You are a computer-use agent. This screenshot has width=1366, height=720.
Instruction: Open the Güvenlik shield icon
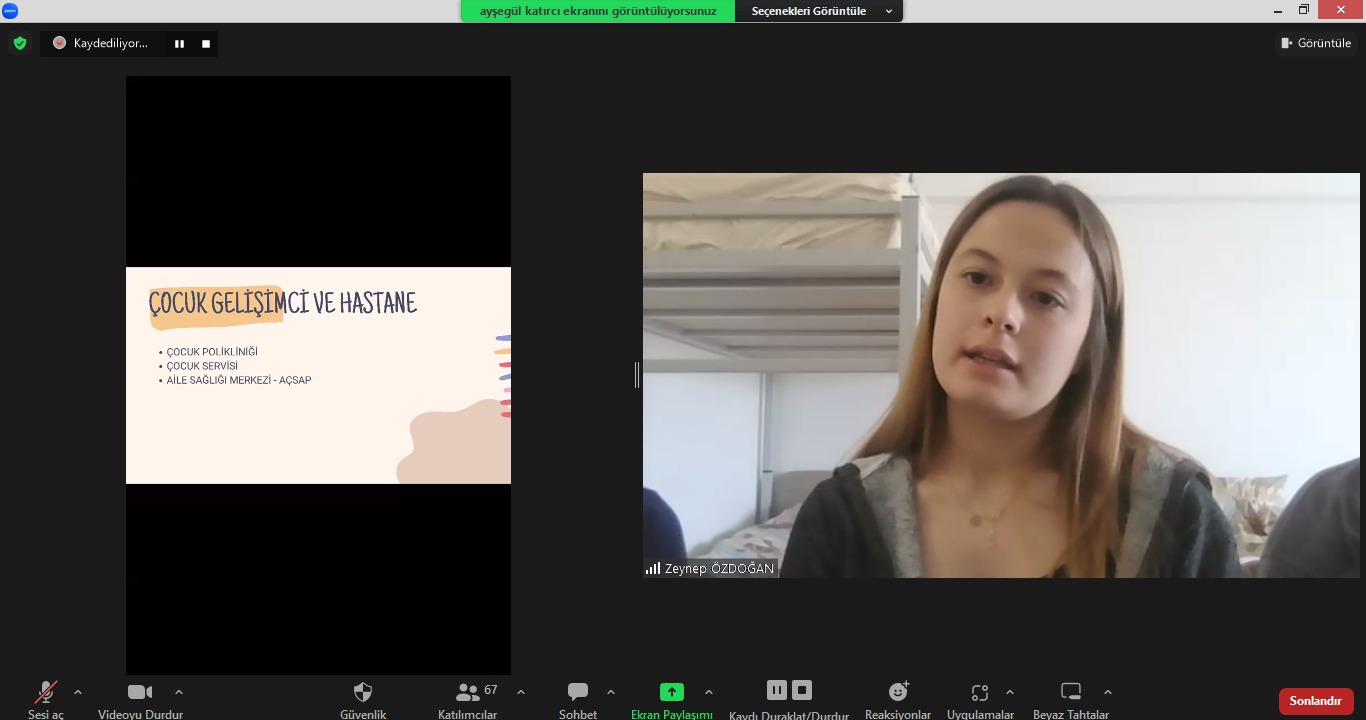click(x=363, y=692)
